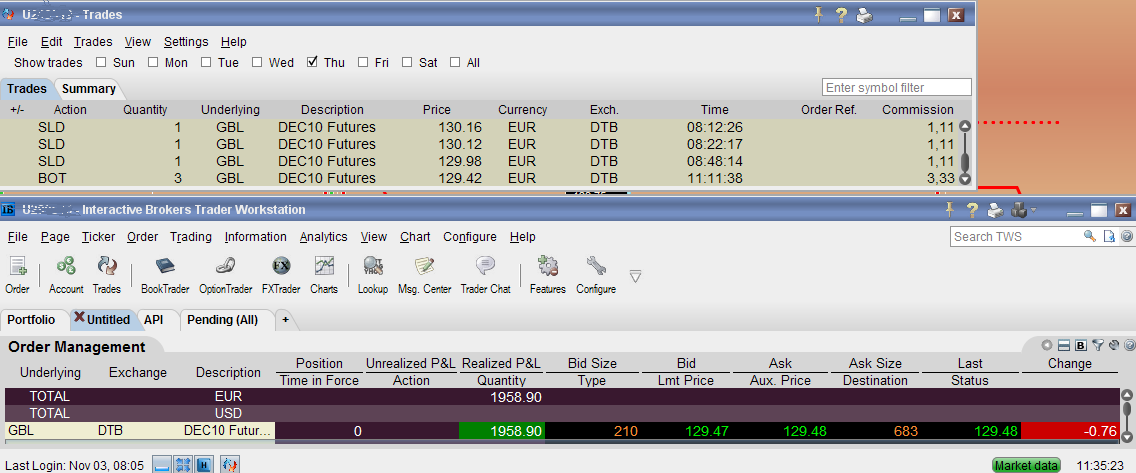Check the Sat show-trades checkbox

407,62
